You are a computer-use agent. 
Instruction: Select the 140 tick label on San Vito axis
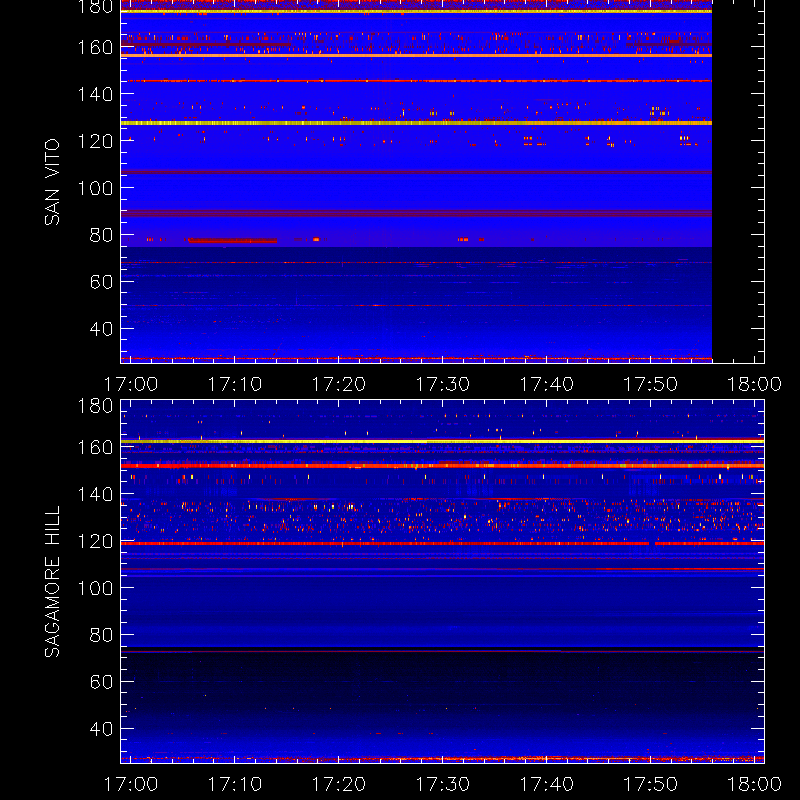pyautogui.click(x=95, y=94)
